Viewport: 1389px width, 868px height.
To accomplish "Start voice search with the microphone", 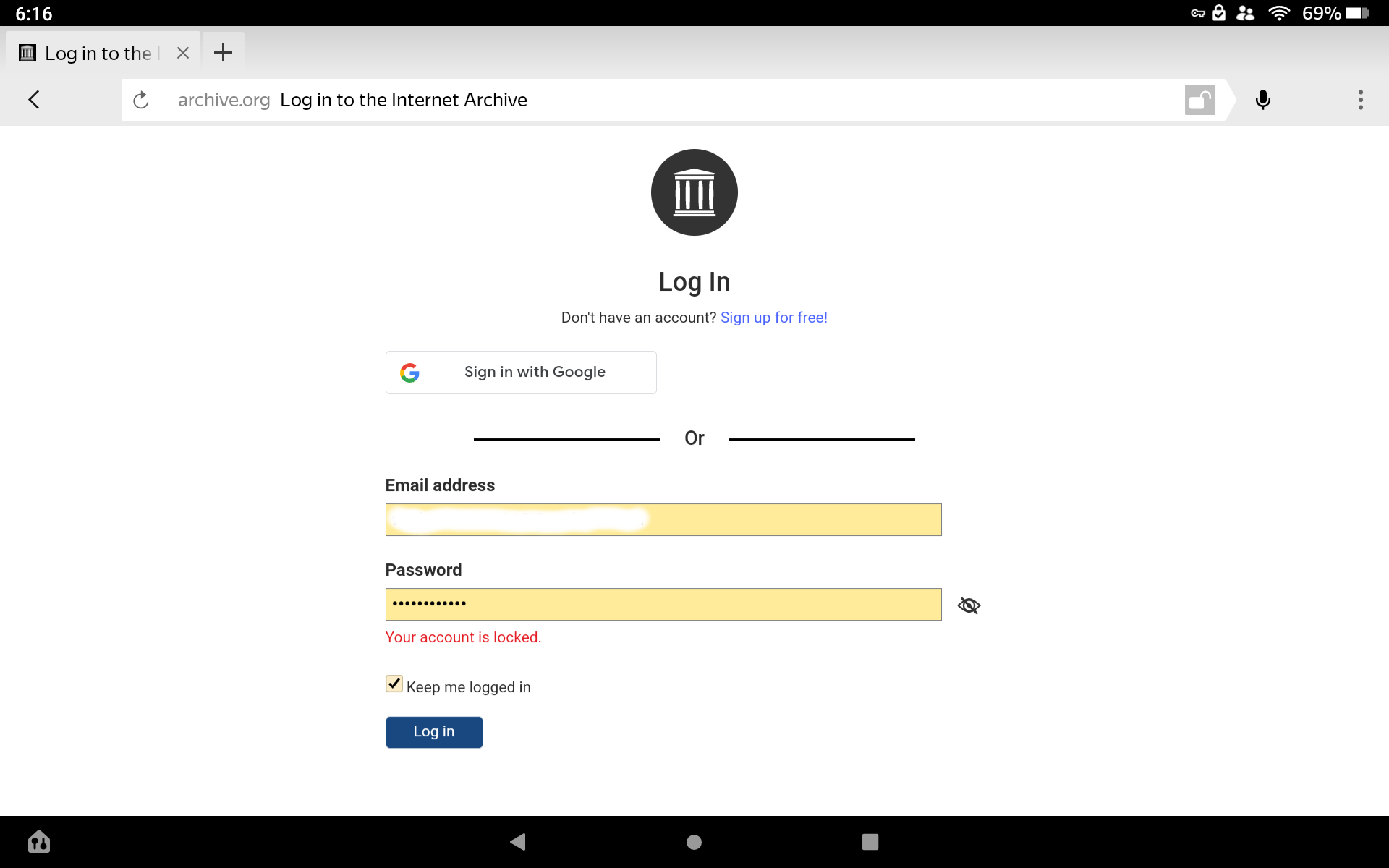I will [1263, 100].
